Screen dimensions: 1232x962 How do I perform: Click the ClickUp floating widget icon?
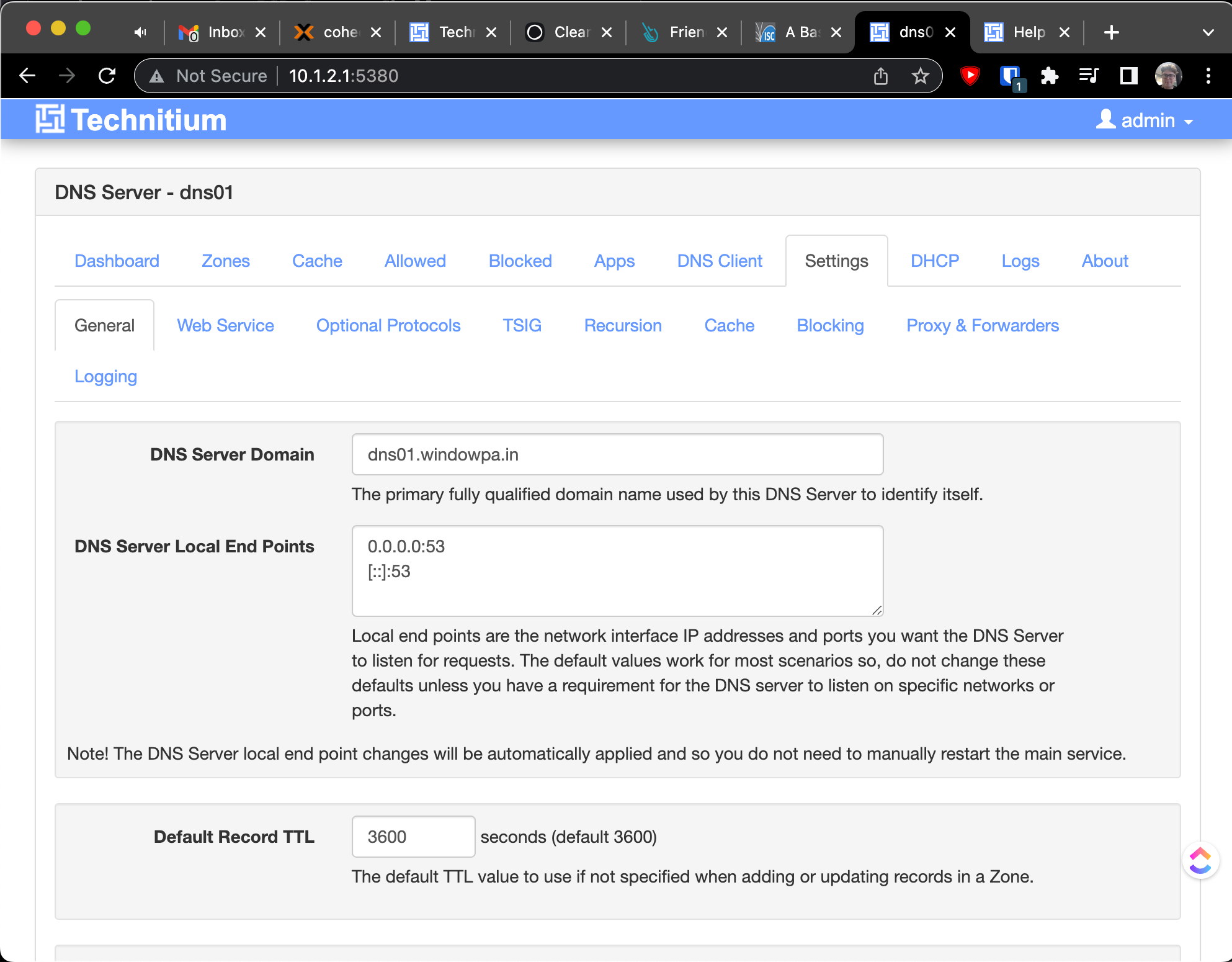point(1200,860)
